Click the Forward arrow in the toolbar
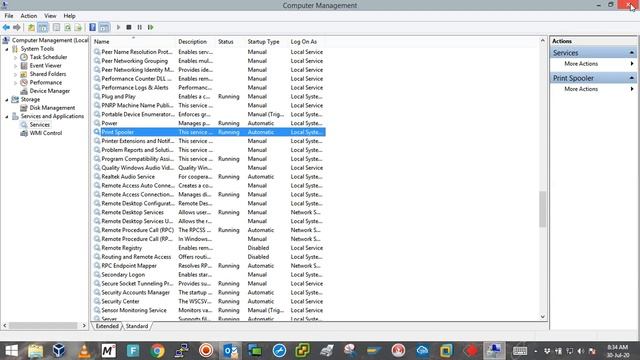This screenshot has height=360, width=640. (x=17, y=27)
